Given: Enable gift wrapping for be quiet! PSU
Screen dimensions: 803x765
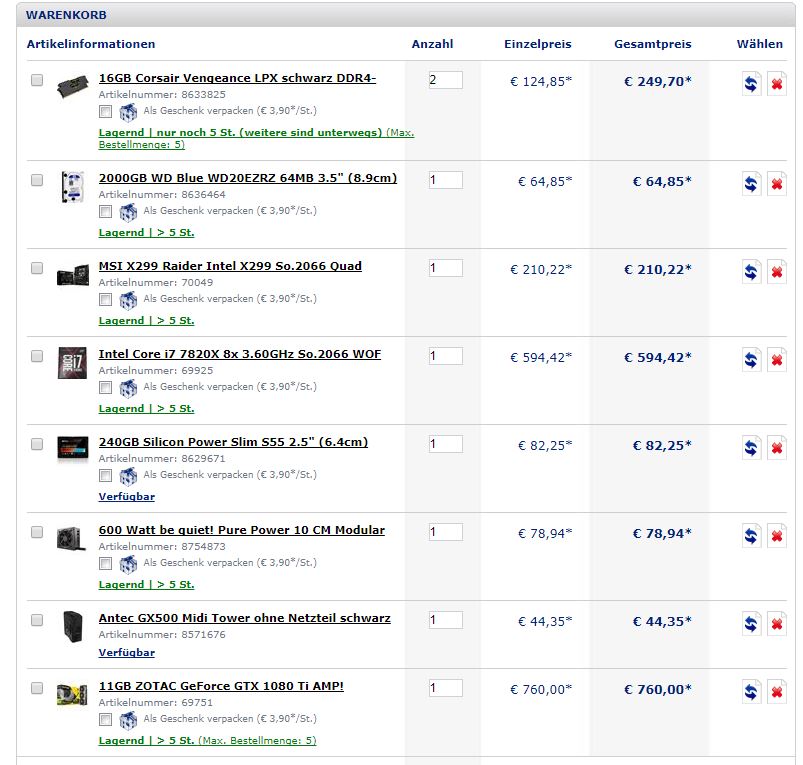Looking at the screenshot, I should 105,563.
